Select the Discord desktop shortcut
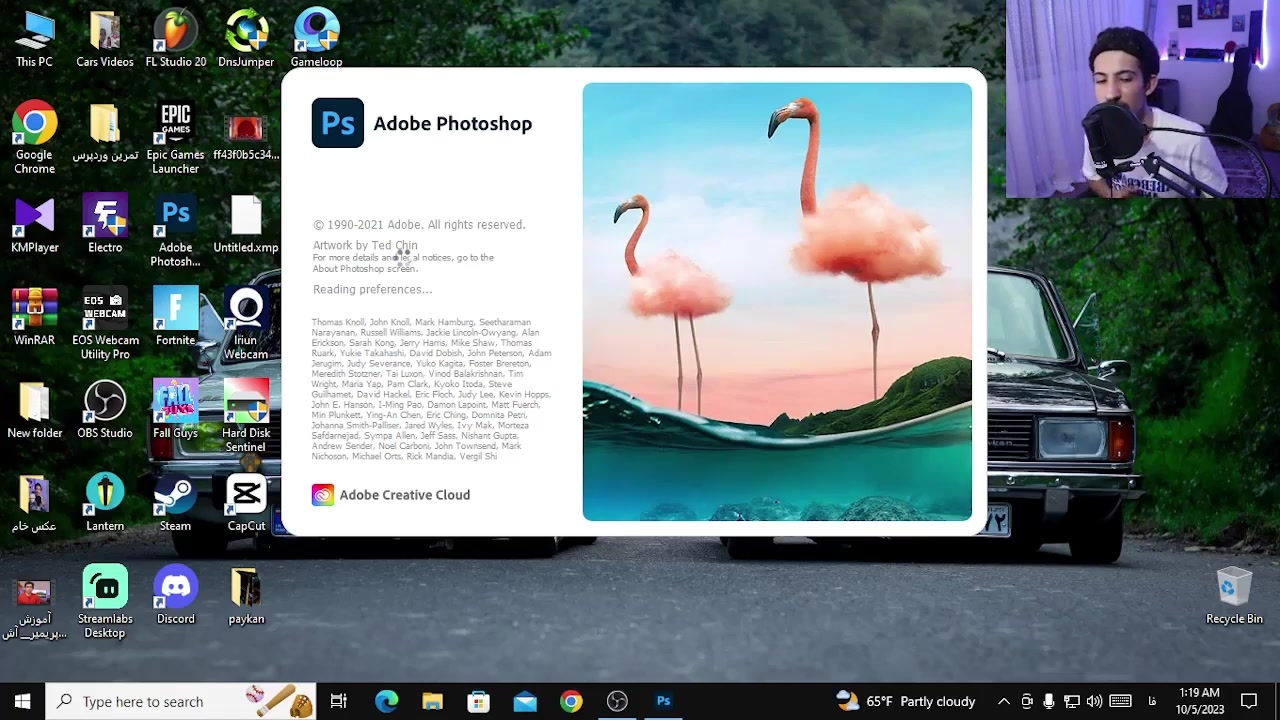The height and width of the screenshot is (720, 1280). coord(175,597)
